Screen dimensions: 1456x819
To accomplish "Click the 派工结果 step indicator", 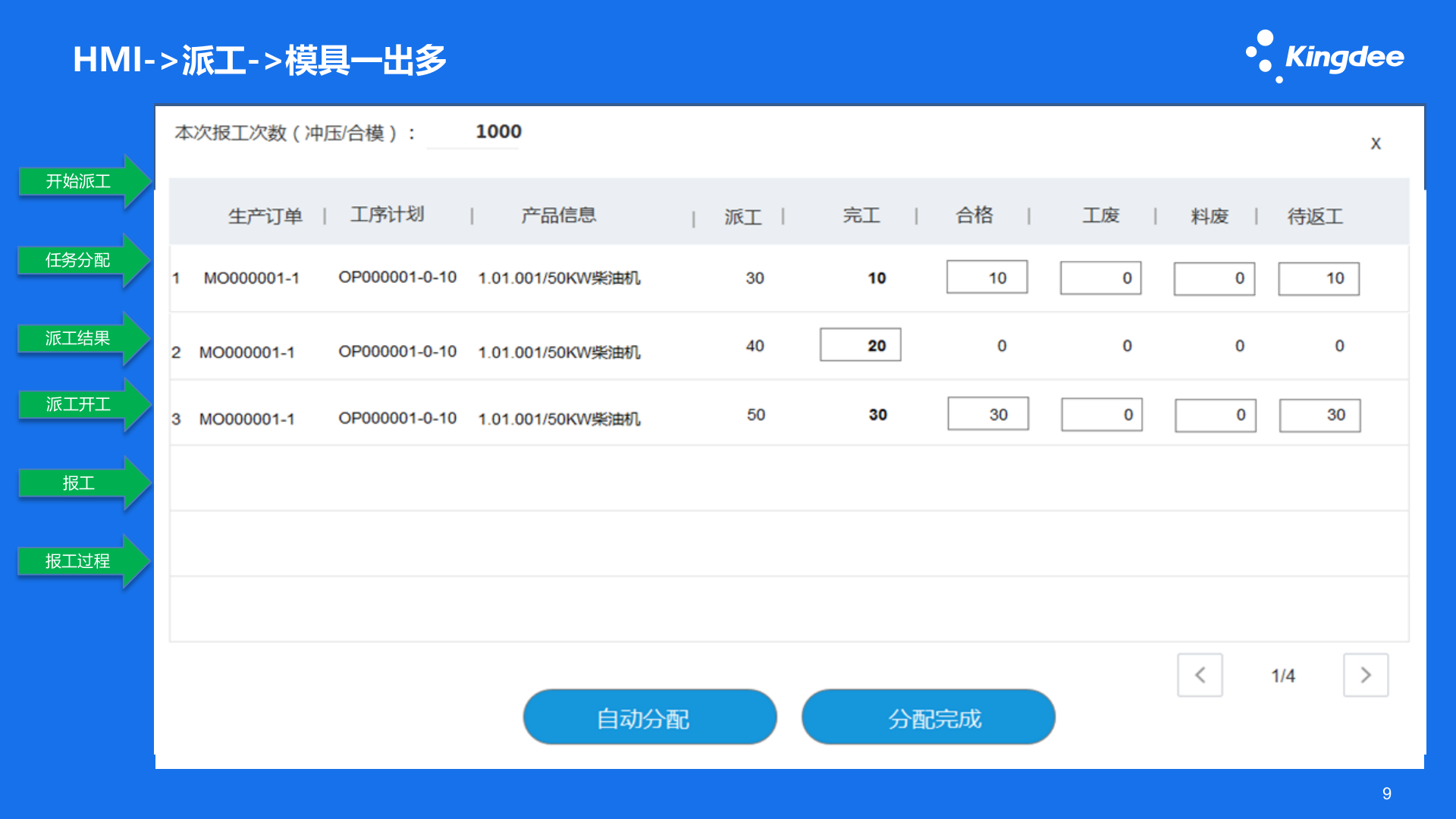I will click(80, 338).
